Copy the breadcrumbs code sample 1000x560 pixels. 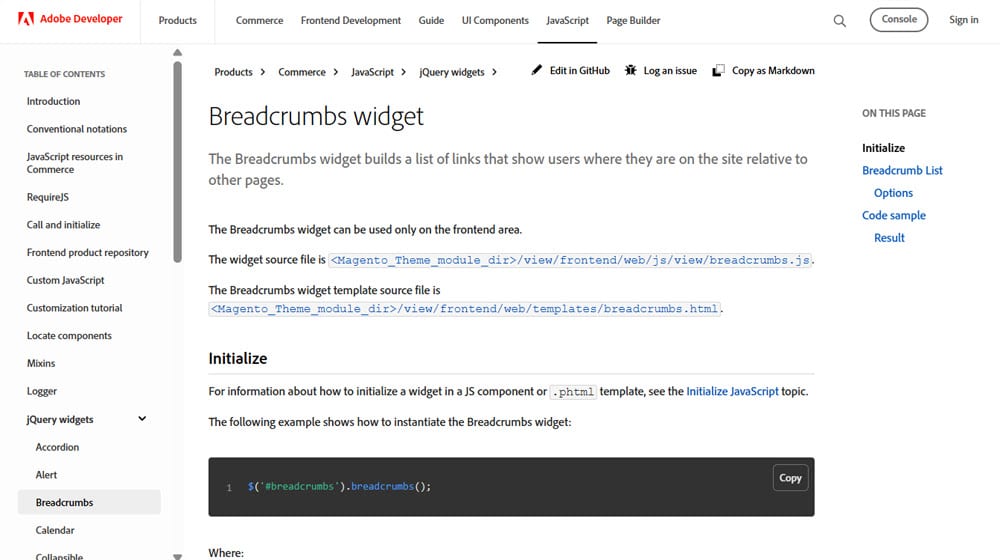click(x=790, y=478)
